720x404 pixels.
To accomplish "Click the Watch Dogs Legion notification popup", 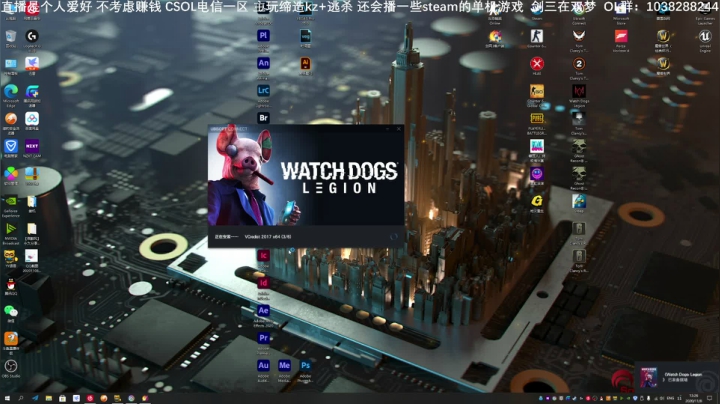I will tap(677, 377).
